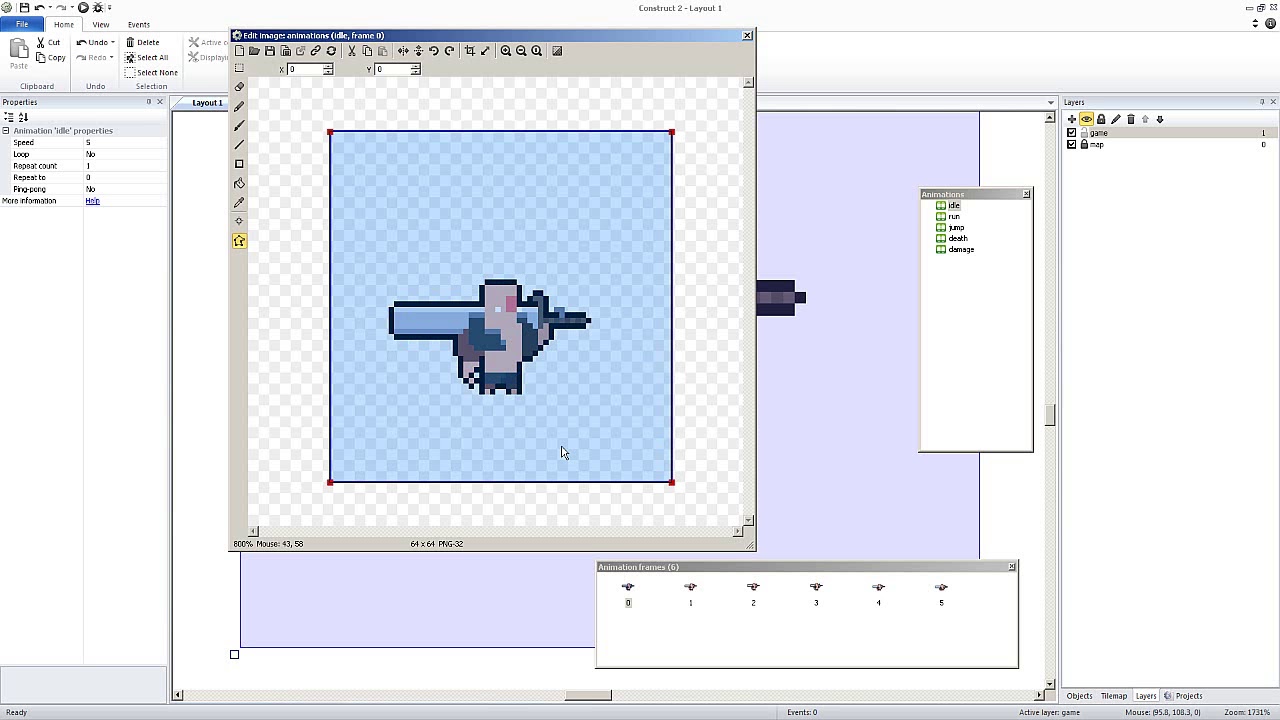1280x720 pixels.
Task: Toggle the lock icon beside the map layer
Action: click(1084, 145)
